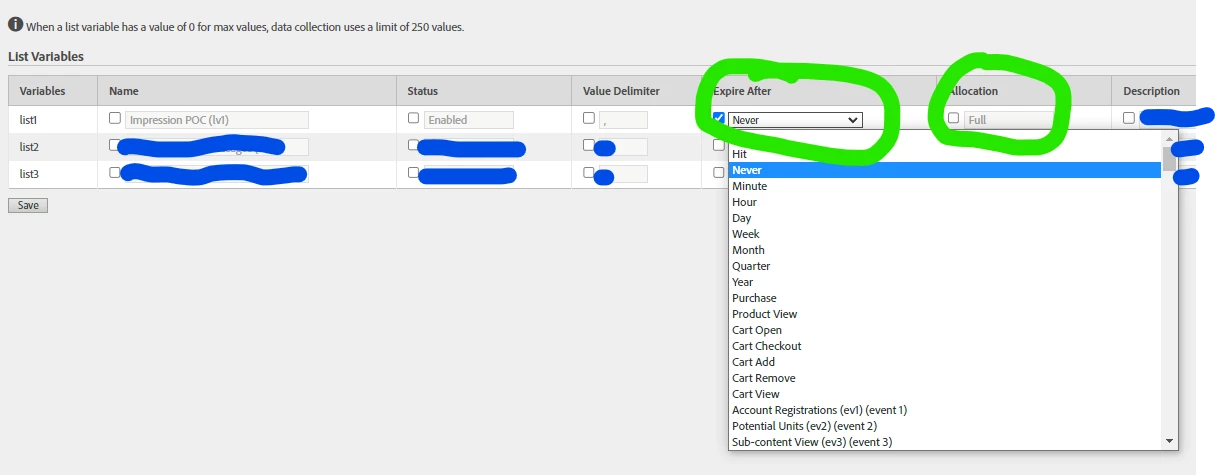Choose Month expiration option
This screenshot has height=475, width=1216.
pos(945,250)
